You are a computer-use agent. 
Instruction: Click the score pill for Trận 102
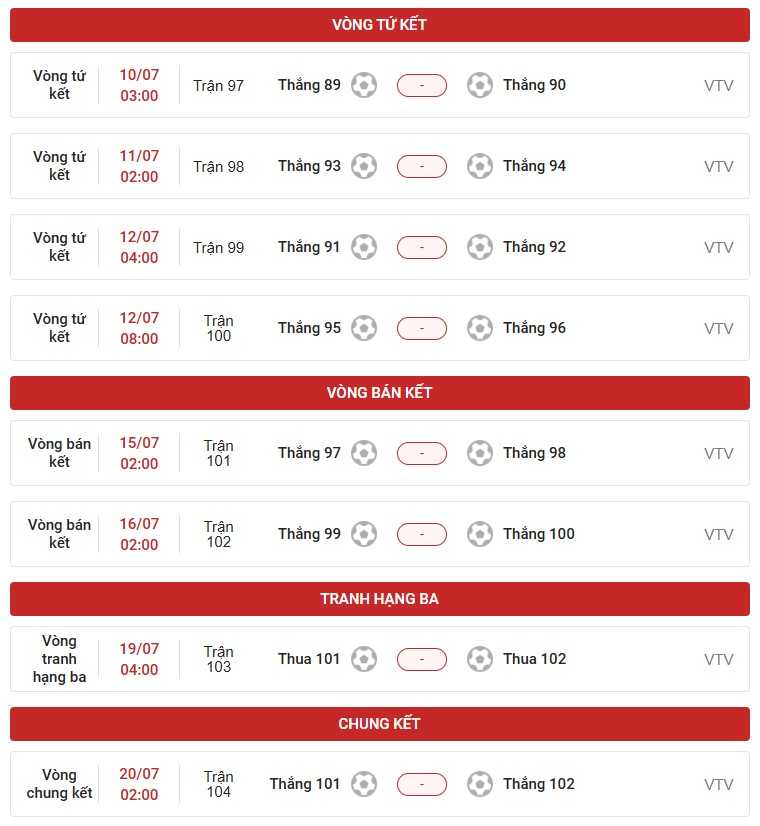[x=422, y=534]
